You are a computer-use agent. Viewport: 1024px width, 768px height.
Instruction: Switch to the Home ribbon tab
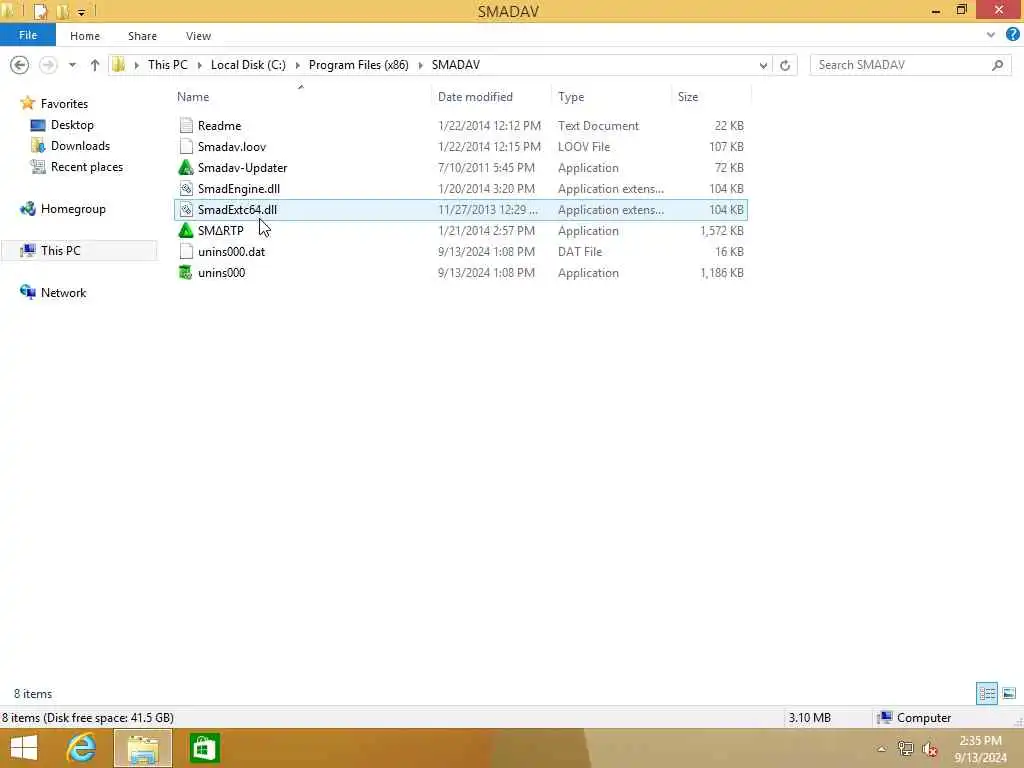85,36
